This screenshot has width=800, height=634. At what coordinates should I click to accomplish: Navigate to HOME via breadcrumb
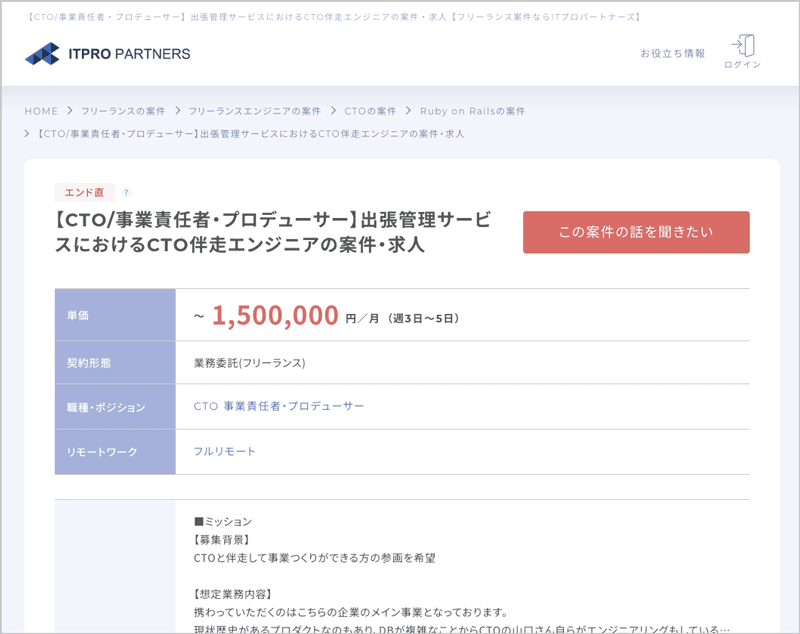39,111
